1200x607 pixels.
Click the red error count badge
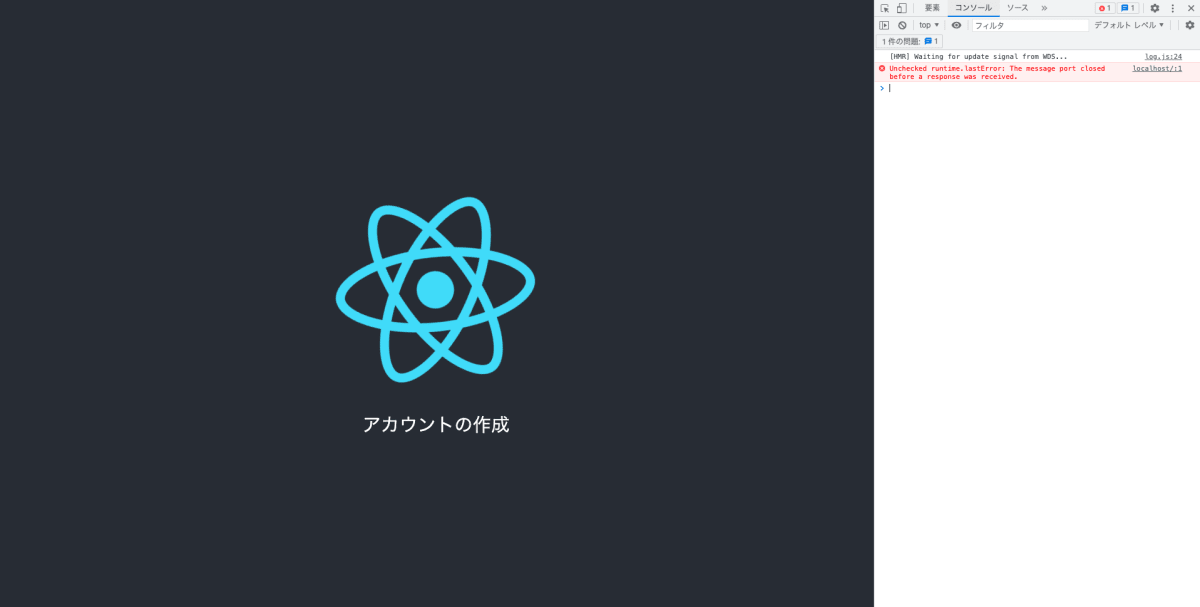point(1105,8)
